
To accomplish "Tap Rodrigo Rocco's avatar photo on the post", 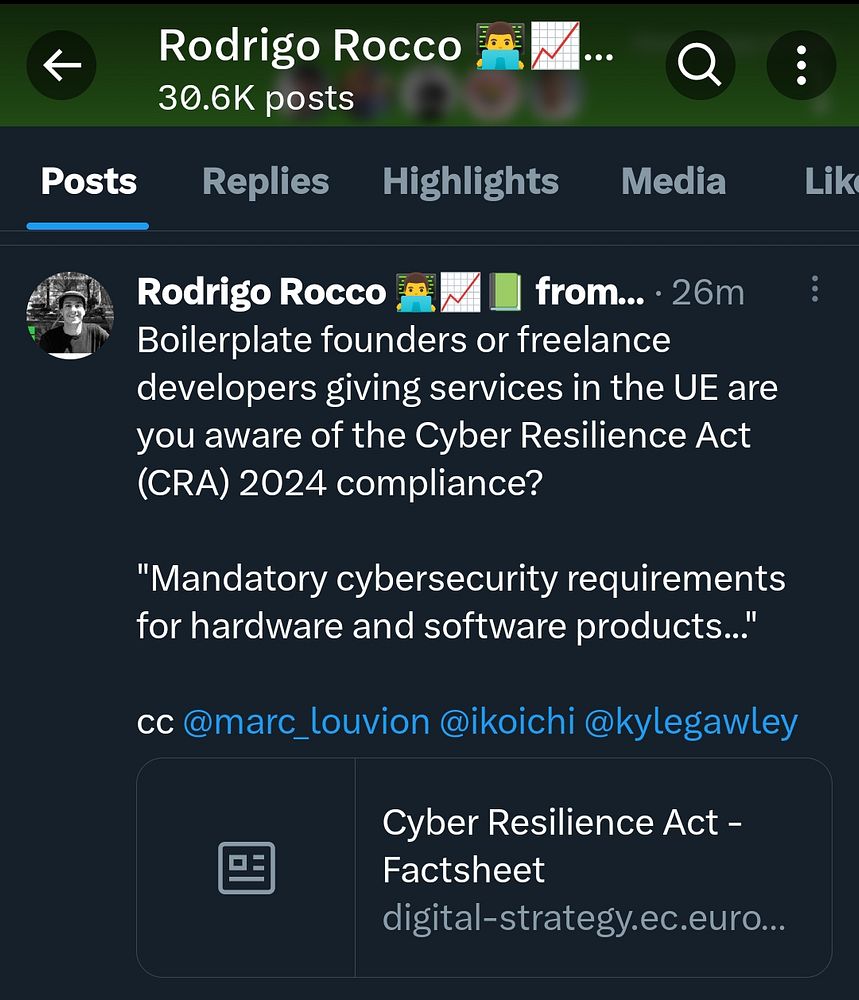I will click(69, 314).
